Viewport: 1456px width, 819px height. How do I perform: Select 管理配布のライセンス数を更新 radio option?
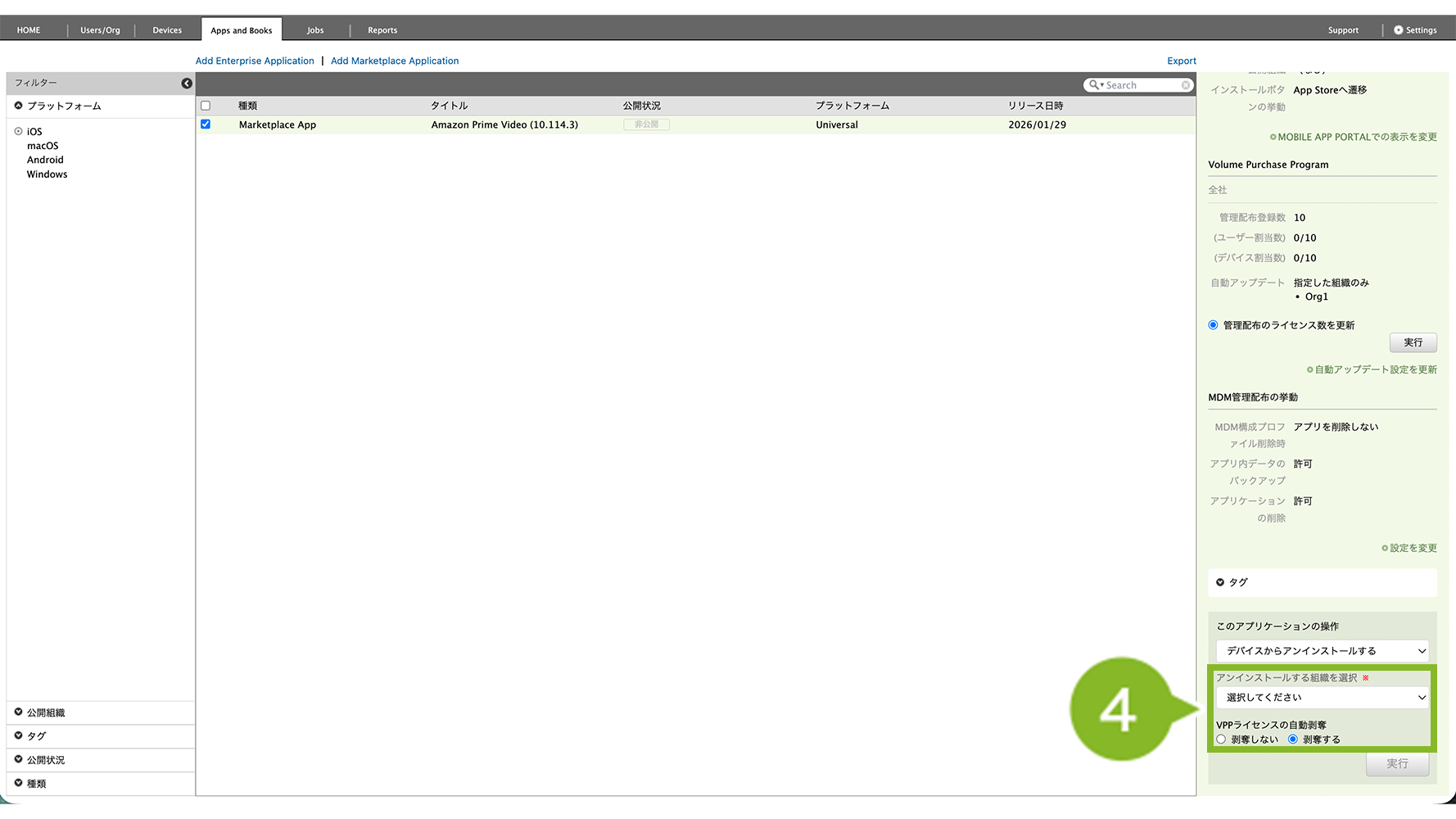tap(1213, 325)
